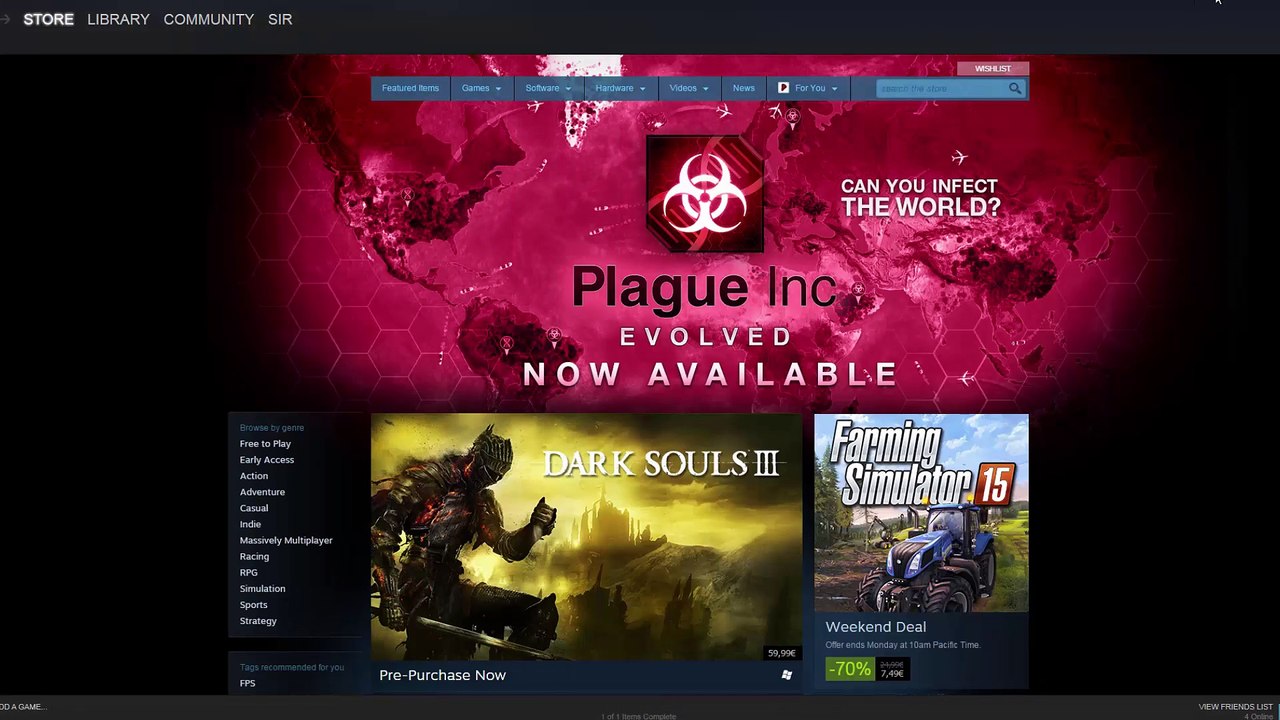Image resolution: width=1280 pixels, height=720 pixels.
Task: Click the search magnifier icon
Action: [1015, 88]
